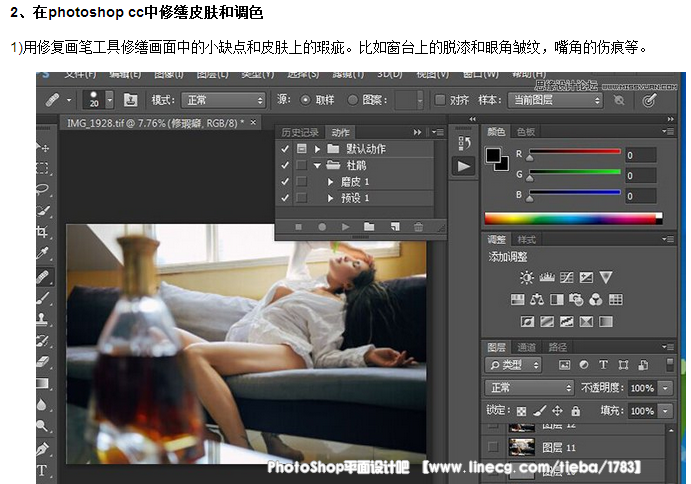This screenshot has width=691, height=484.
Task: Select the Eyedropper tool
Action: tap(43, 253)
